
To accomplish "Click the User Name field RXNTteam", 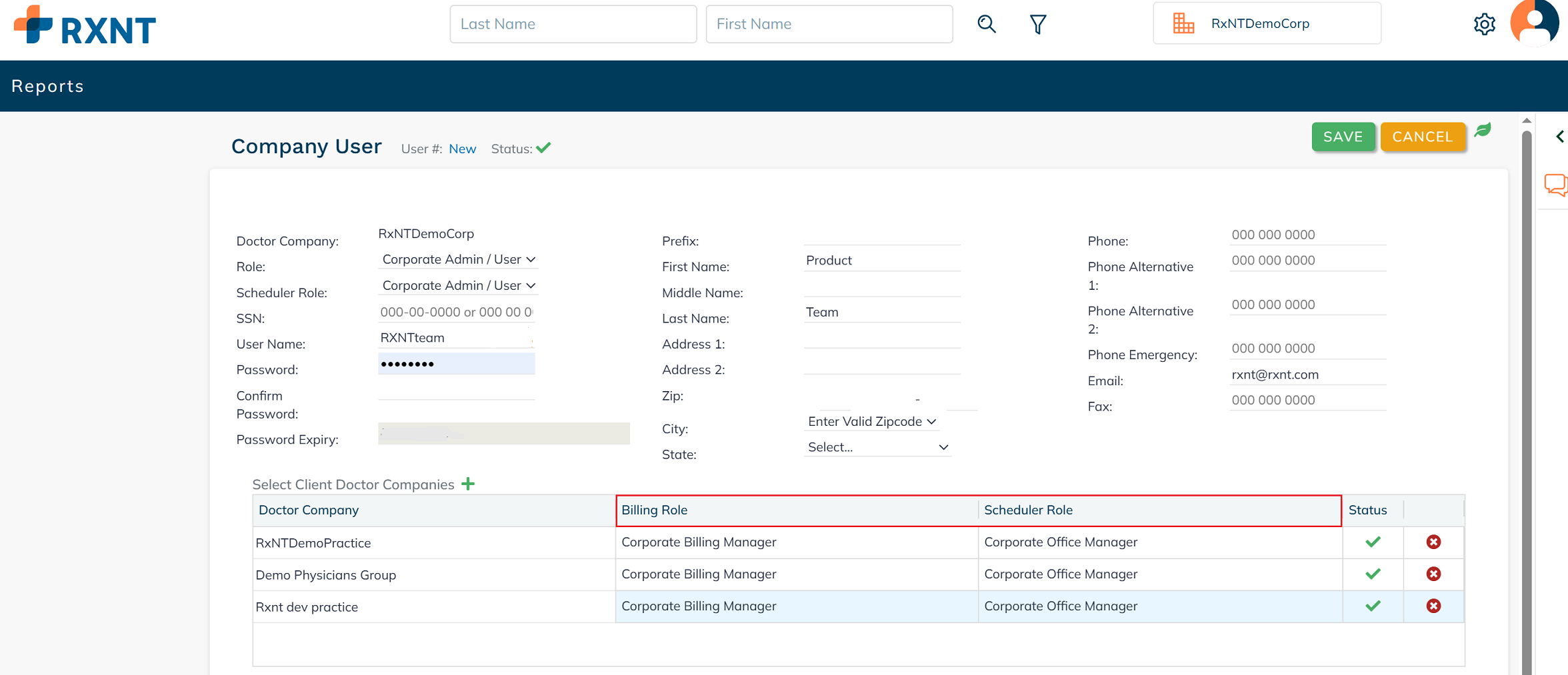I will pyautogui.click(x=456, y=338).
